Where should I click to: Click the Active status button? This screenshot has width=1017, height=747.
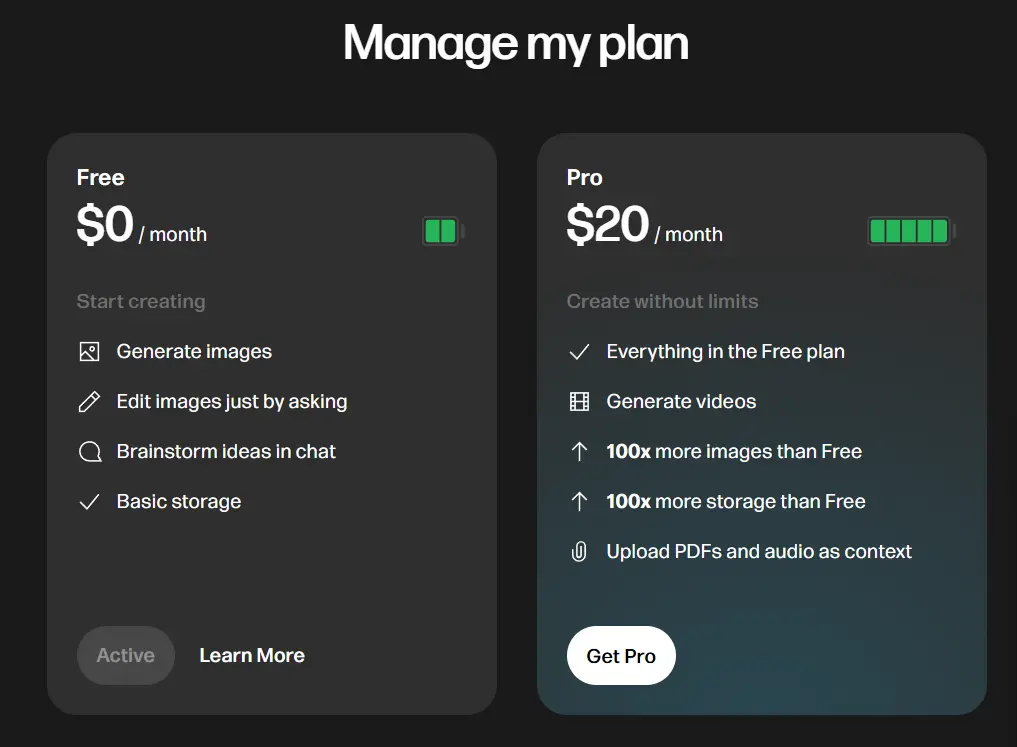(126, 655)
